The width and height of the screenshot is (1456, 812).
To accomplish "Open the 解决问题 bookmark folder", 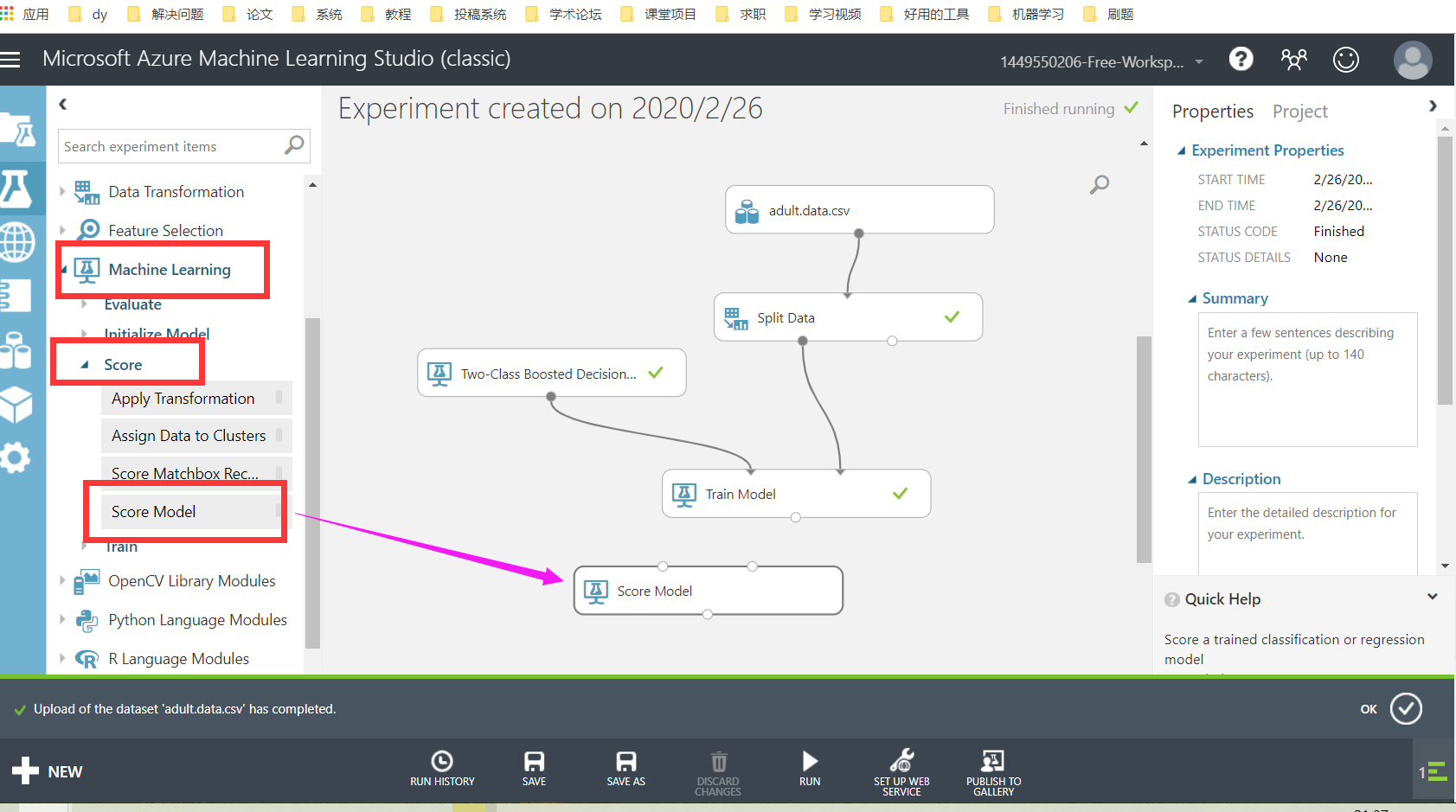I will (166, 15).
